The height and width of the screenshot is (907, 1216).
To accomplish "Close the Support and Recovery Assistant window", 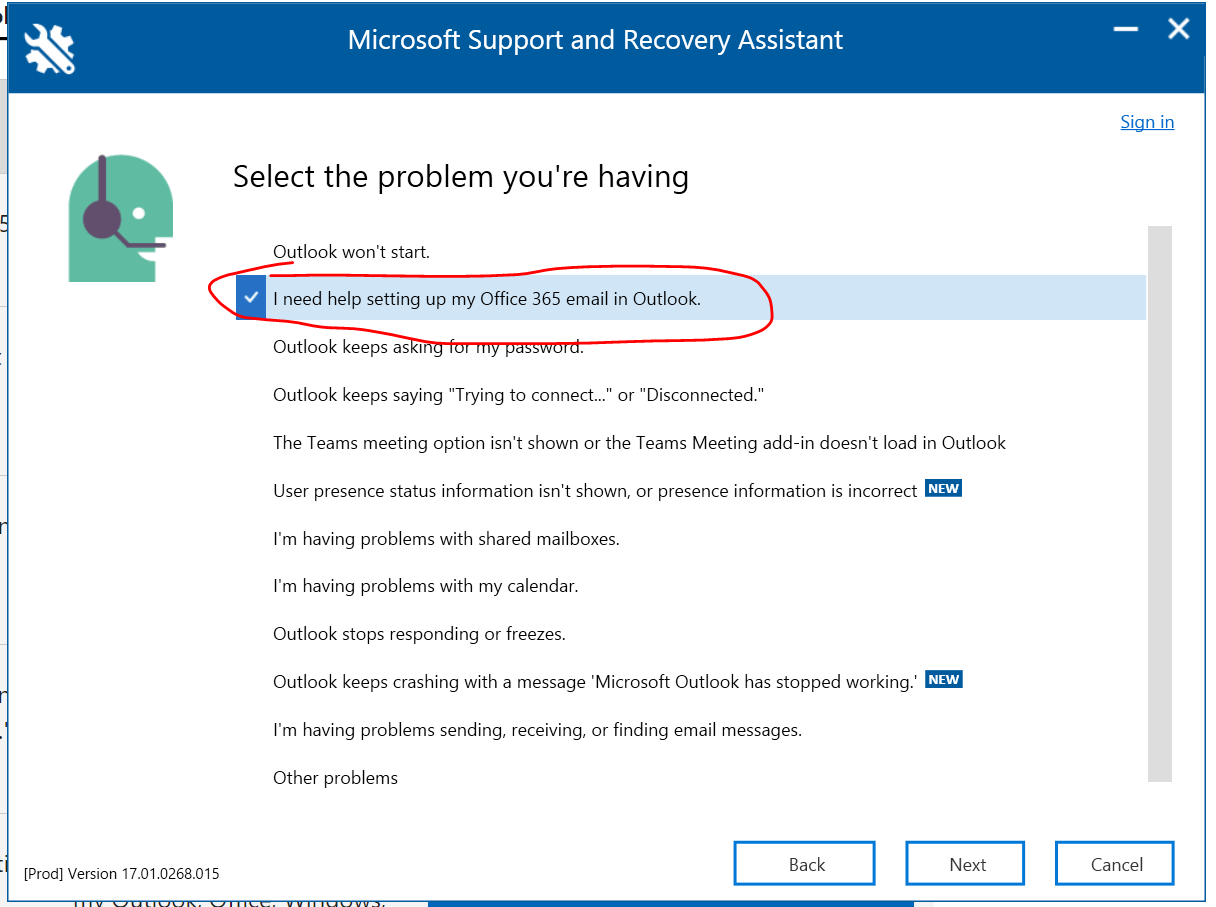I will [1178, 30].
